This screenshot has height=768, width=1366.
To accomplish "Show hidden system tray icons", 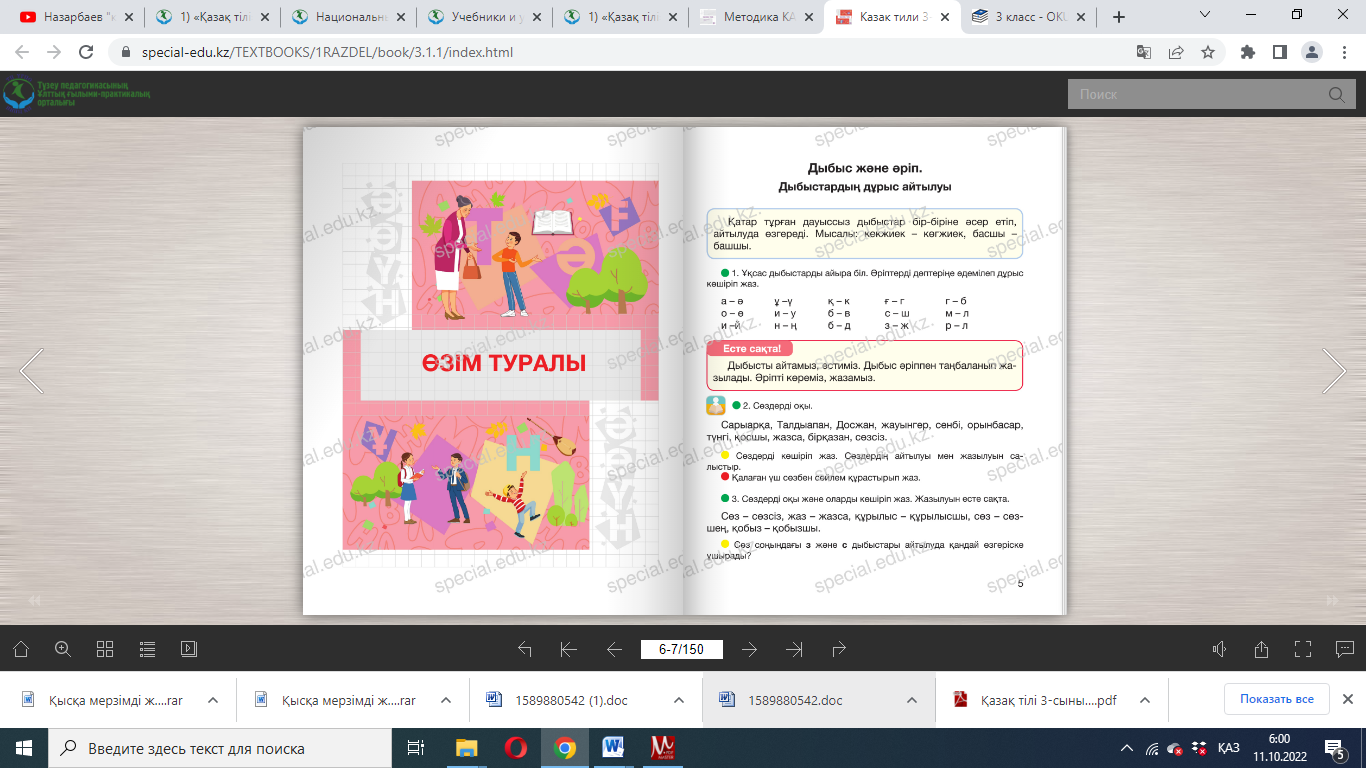I will pyautogui.click(x=1127, y=748).
